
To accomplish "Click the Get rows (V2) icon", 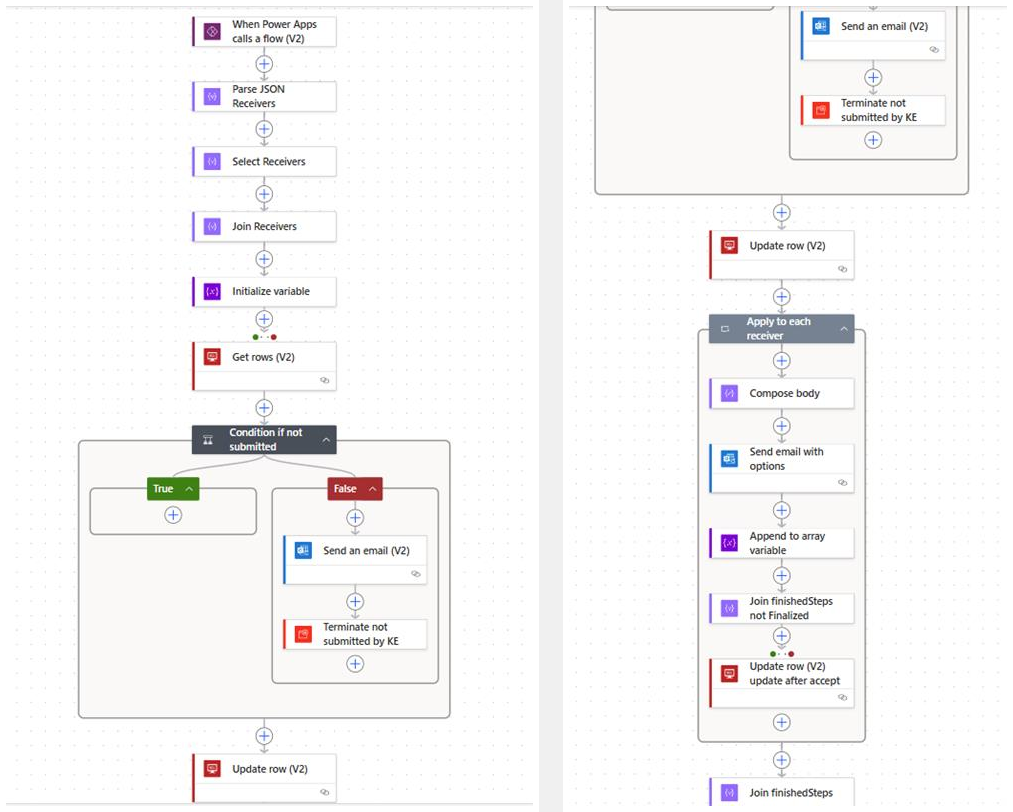I will tap(211, 357).
